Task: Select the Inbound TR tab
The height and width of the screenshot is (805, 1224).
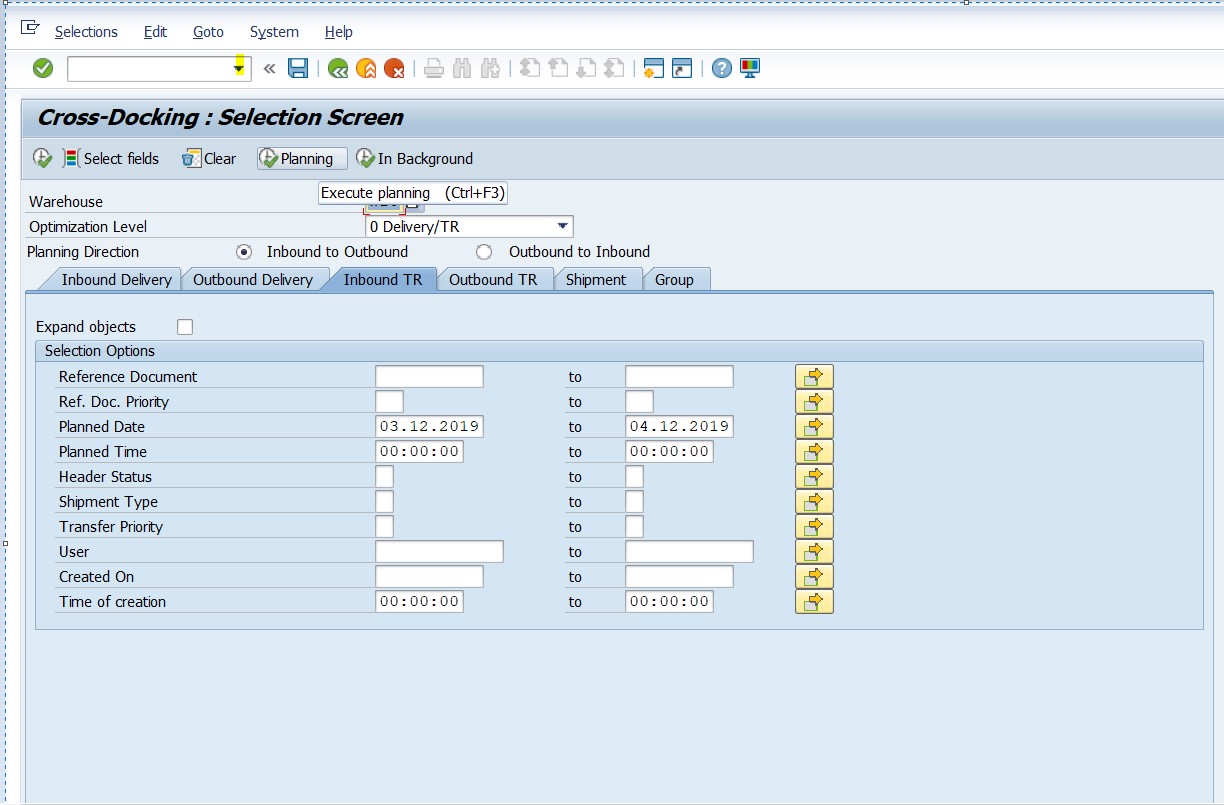Action: tap(383, 280)
